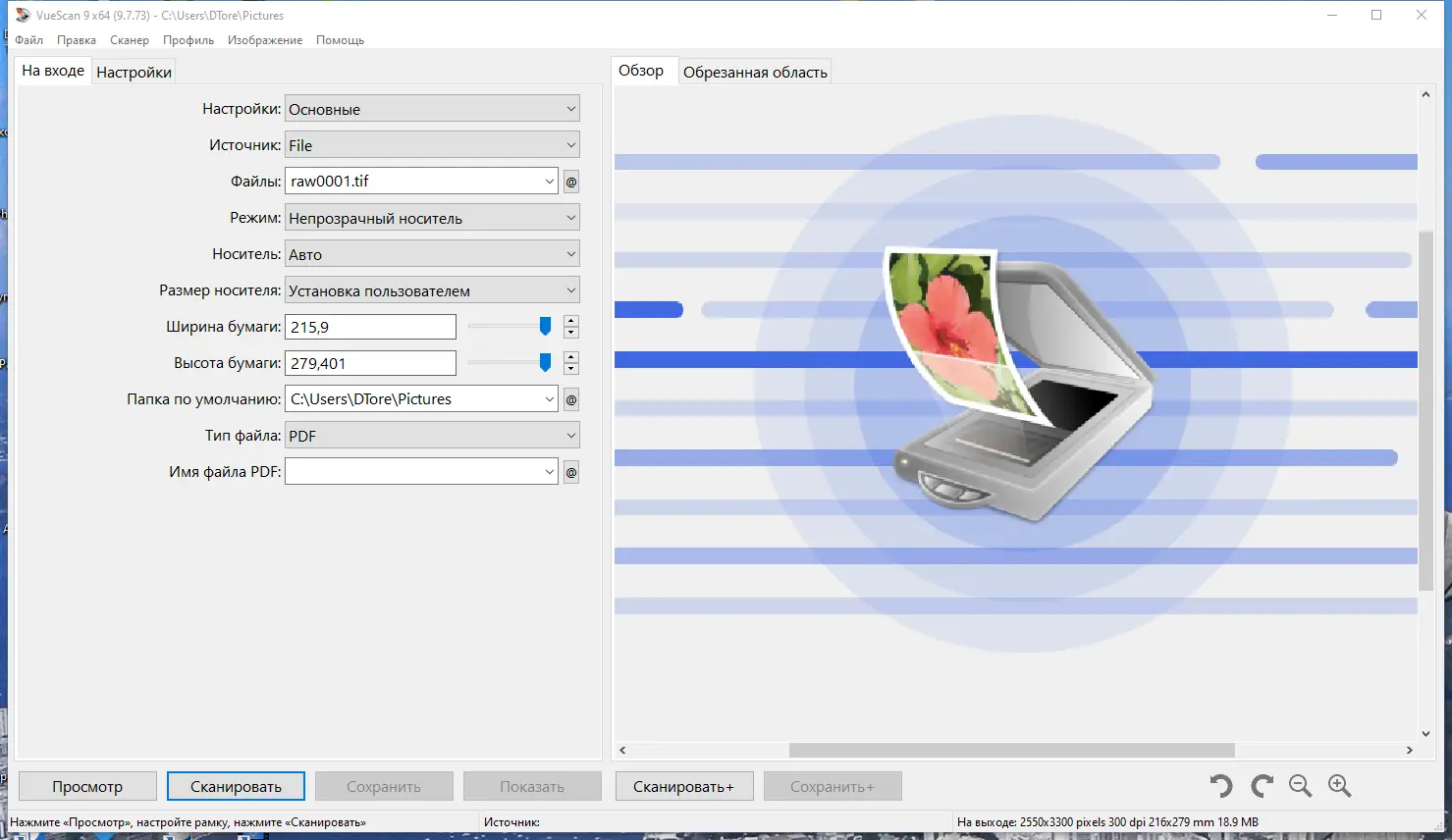Image resolution: width=1452 pixels, height=840 pixels.
Task: Switch to the Обрезанная область tab
Action: coord(754,71)
